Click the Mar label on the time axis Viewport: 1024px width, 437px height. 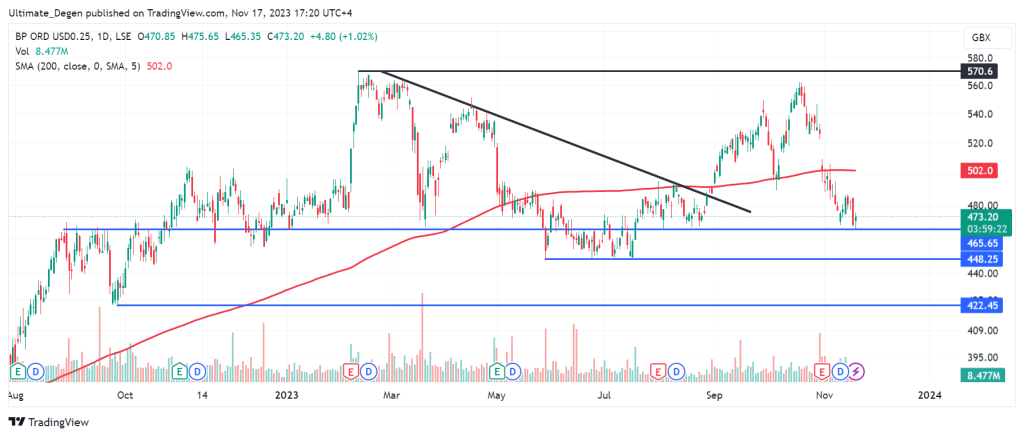click(x=391, y=395)
